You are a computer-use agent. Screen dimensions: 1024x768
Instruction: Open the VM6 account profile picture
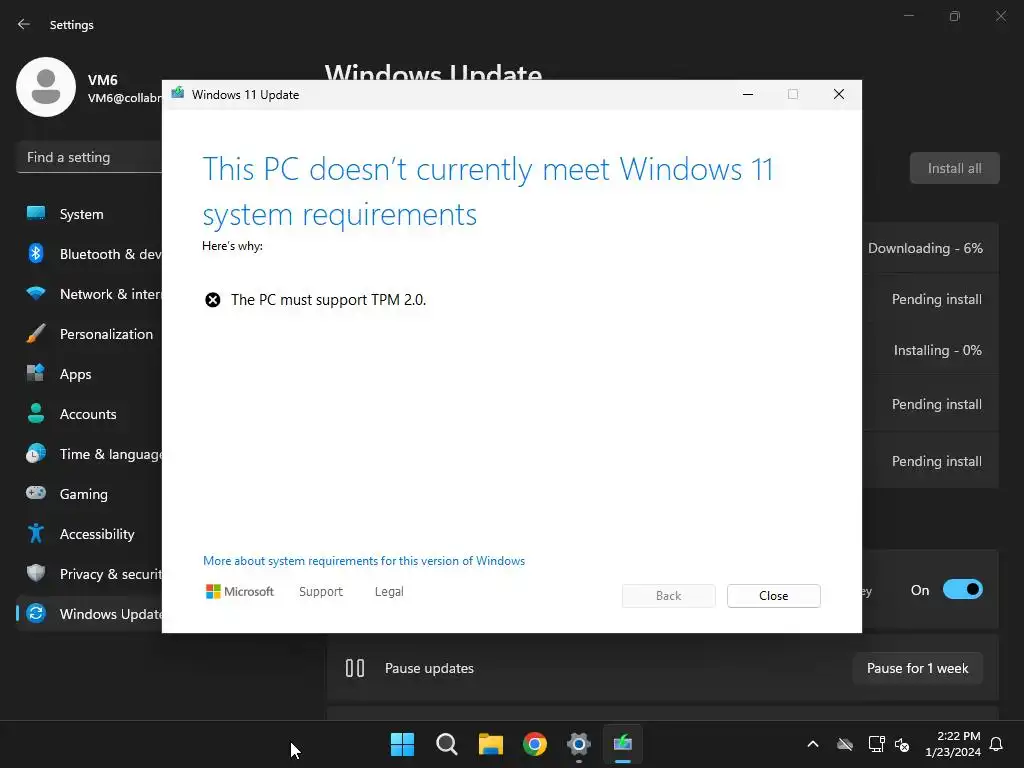tap(46, 87)
